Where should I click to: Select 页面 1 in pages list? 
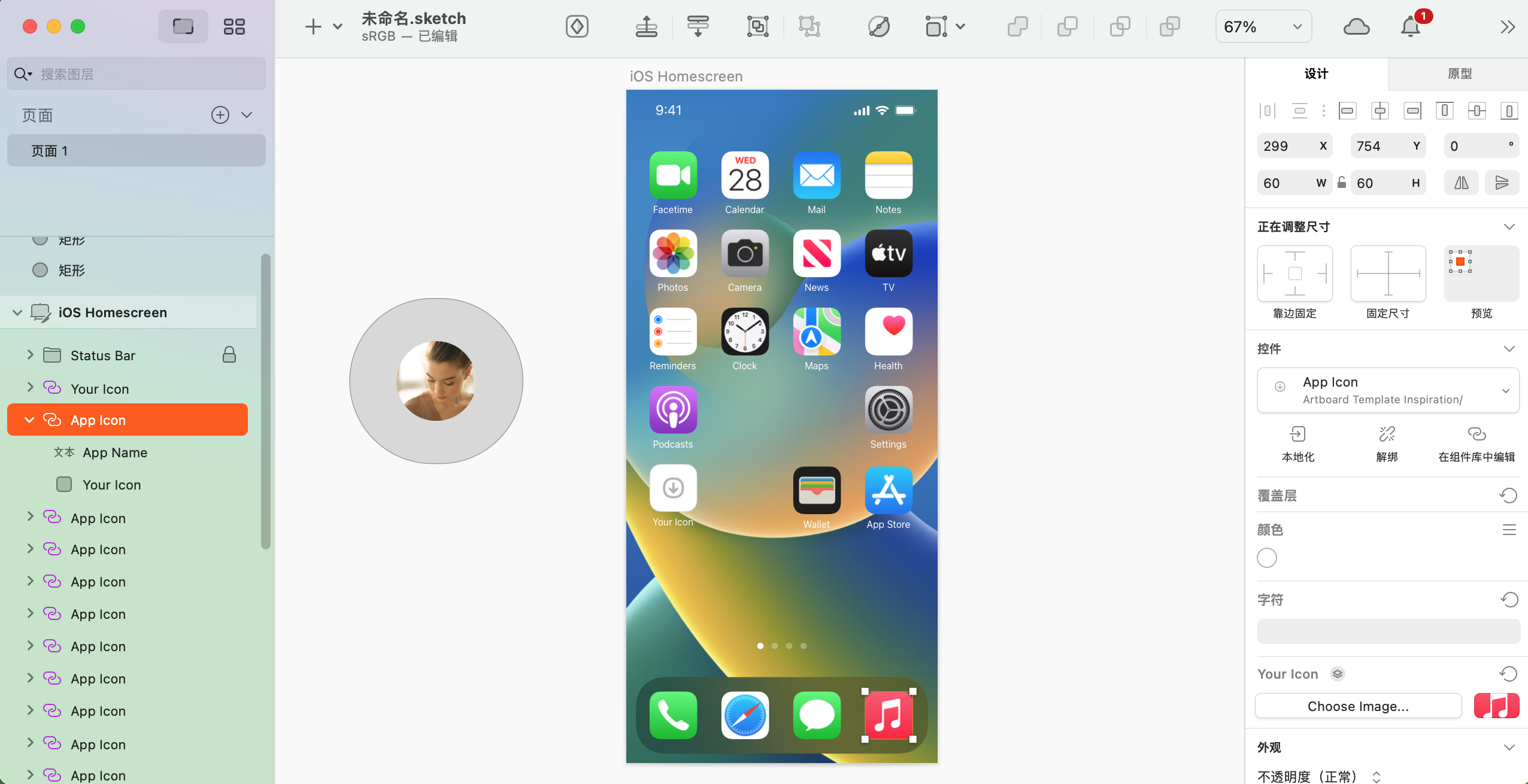pyautogui.click(x=137, y=150)
